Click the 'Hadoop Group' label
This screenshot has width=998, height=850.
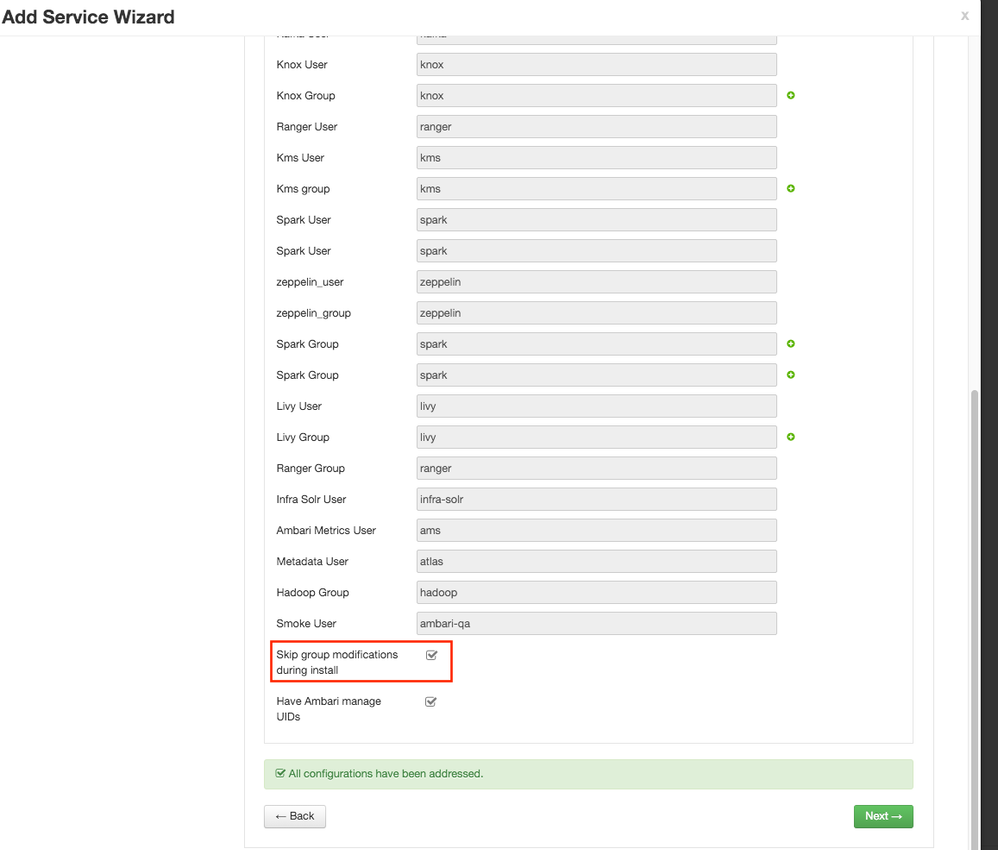click(x=313, y=592)
